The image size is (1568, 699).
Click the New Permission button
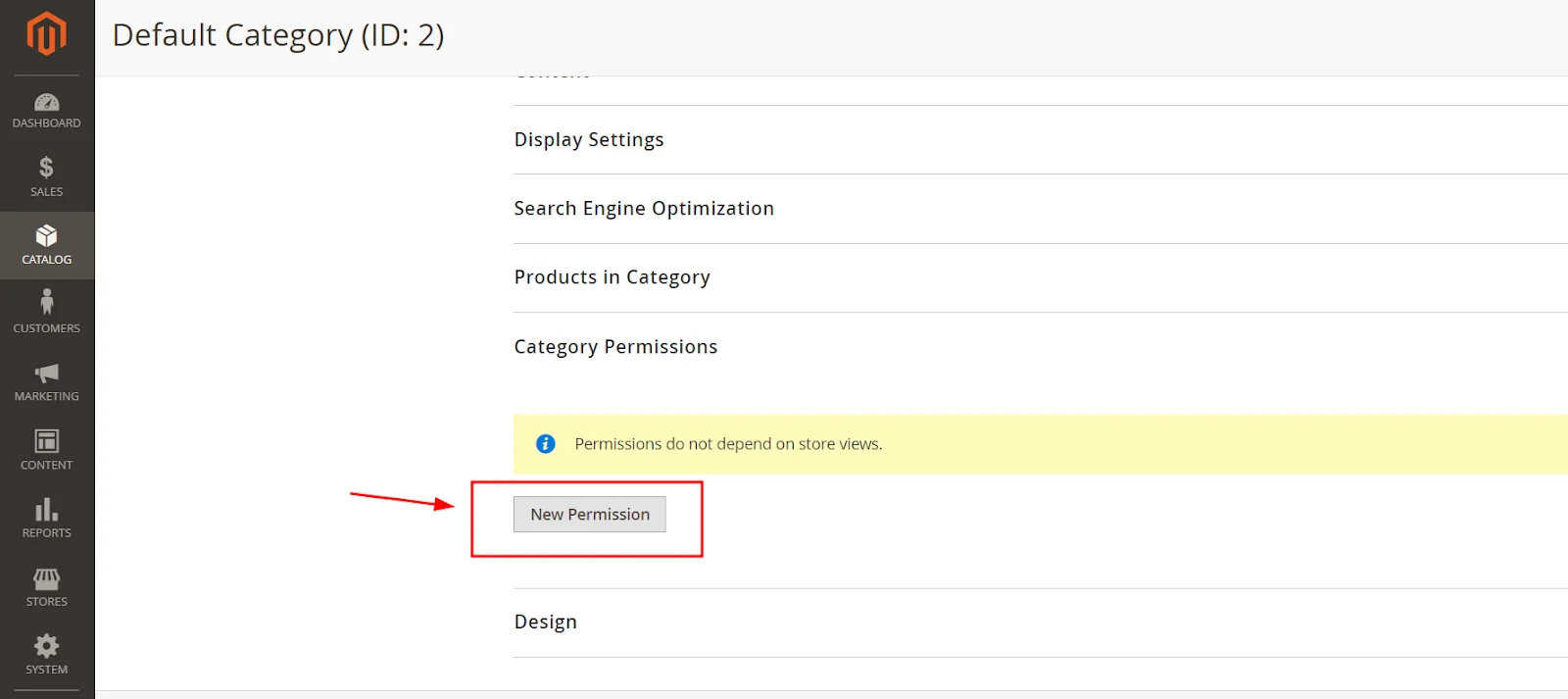(590, 515)
